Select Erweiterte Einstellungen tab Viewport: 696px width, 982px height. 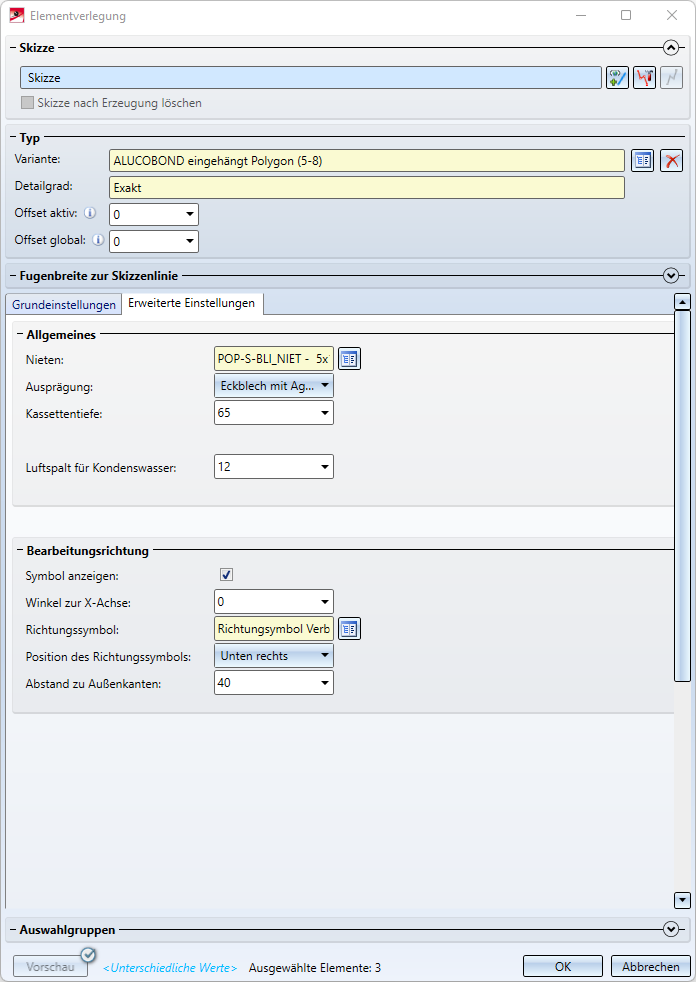point(192,303)
